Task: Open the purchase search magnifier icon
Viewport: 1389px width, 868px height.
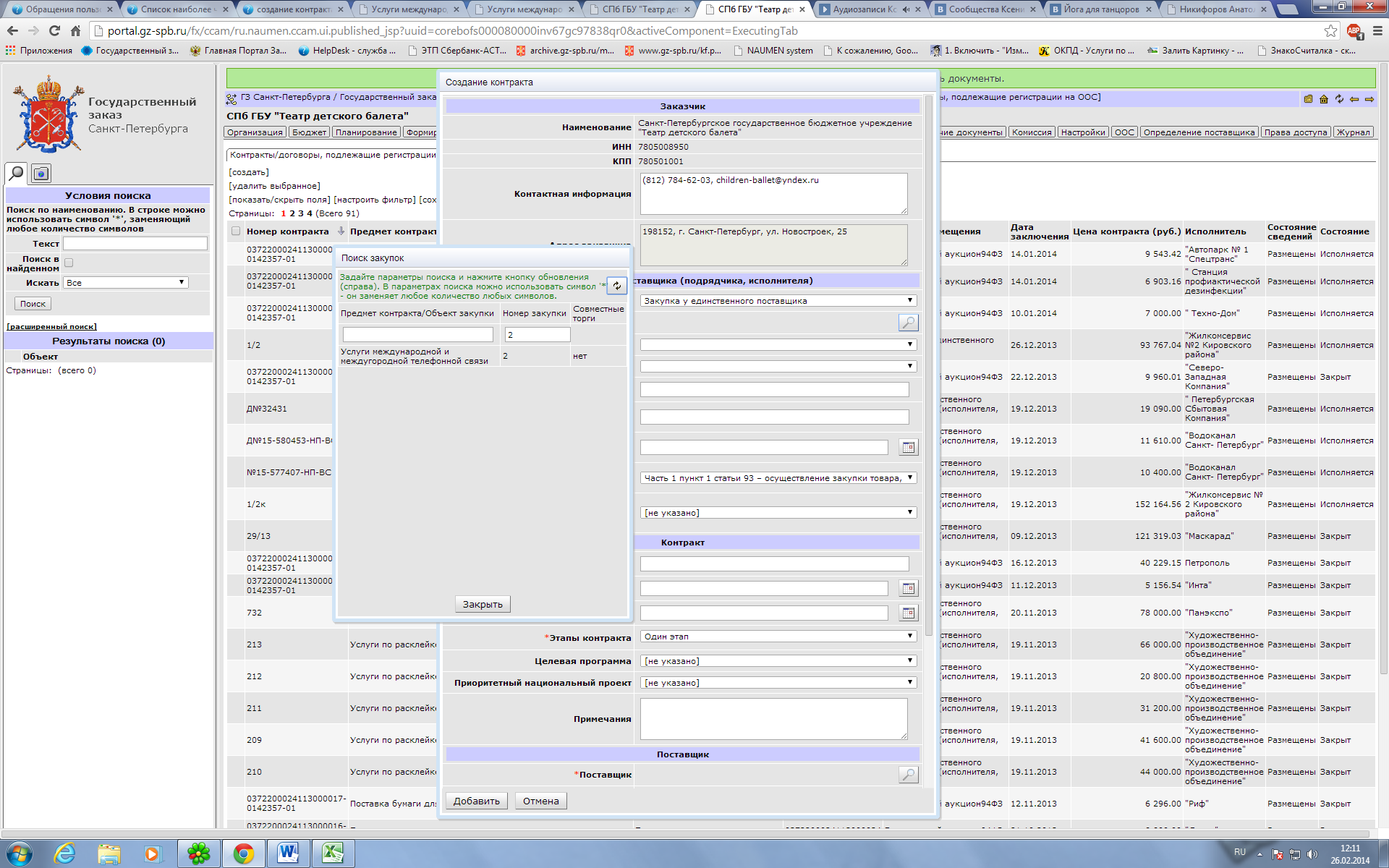Action: coord(908,323)
